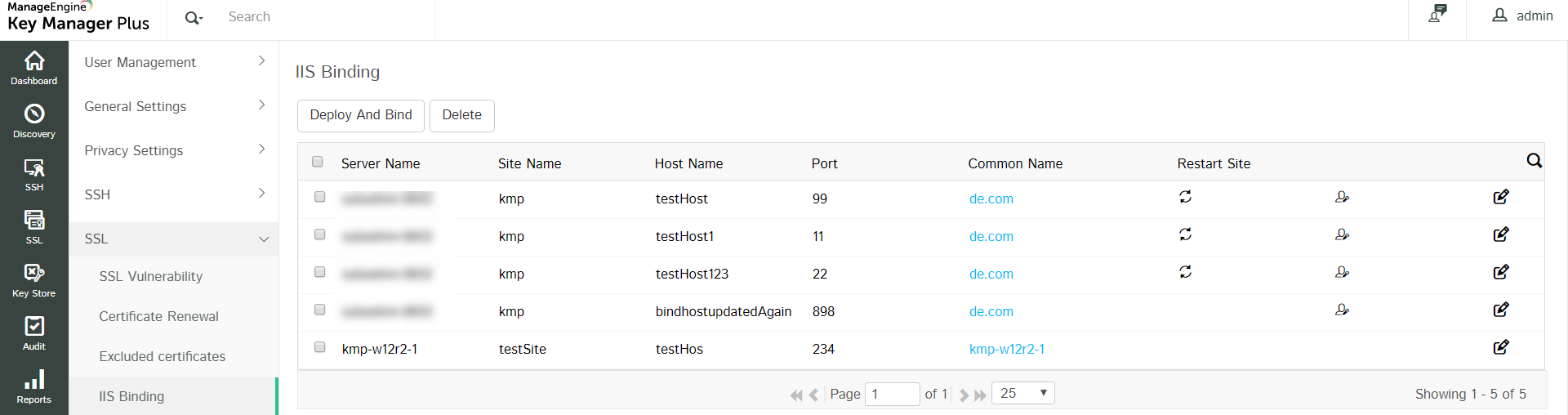Click the Deploy And Bind button
The height and width of the screenshot is (415, 1568).
pyautogui.click(x=361, y=115)
